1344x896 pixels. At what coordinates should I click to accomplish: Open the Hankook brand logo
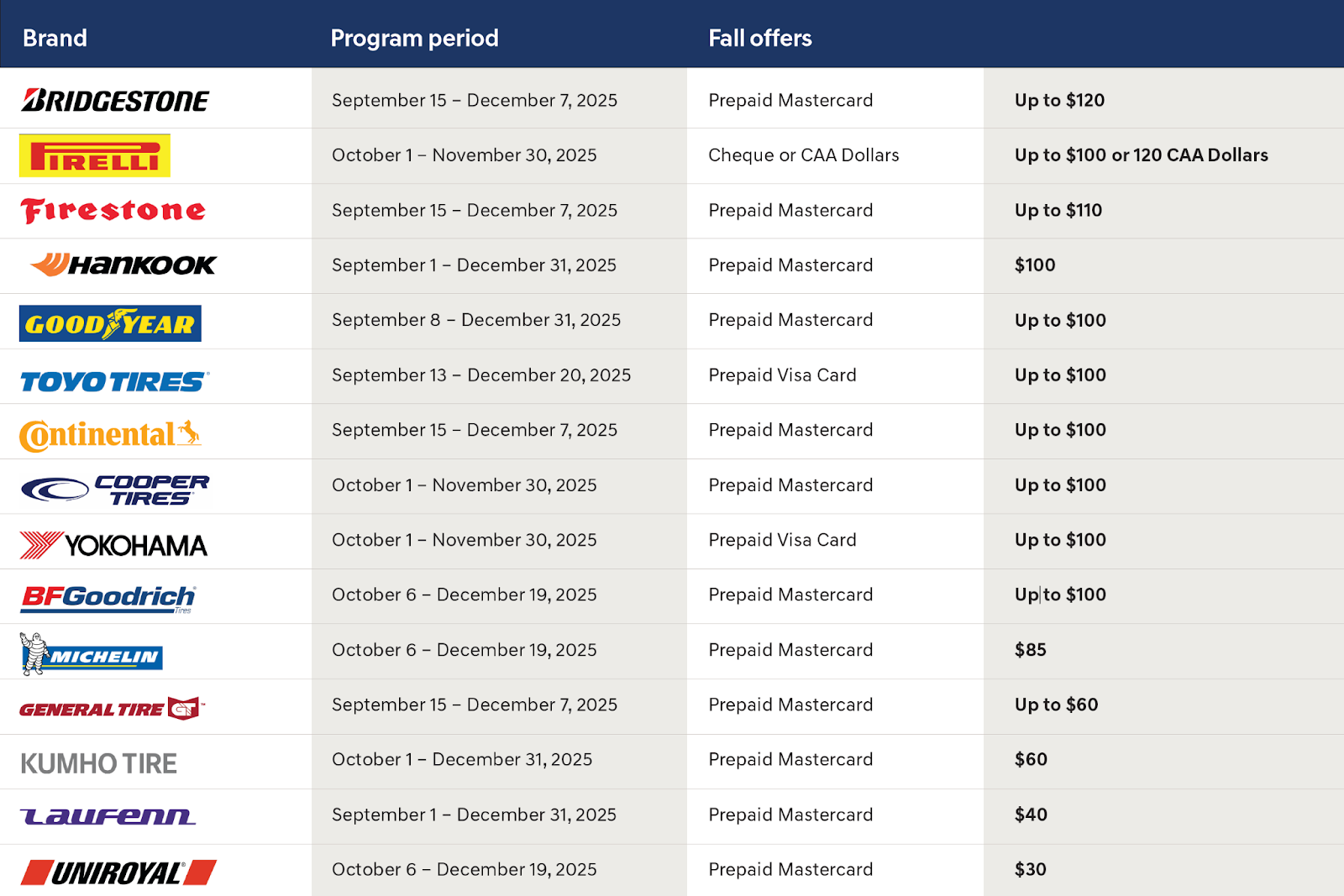tap(123, 265)
